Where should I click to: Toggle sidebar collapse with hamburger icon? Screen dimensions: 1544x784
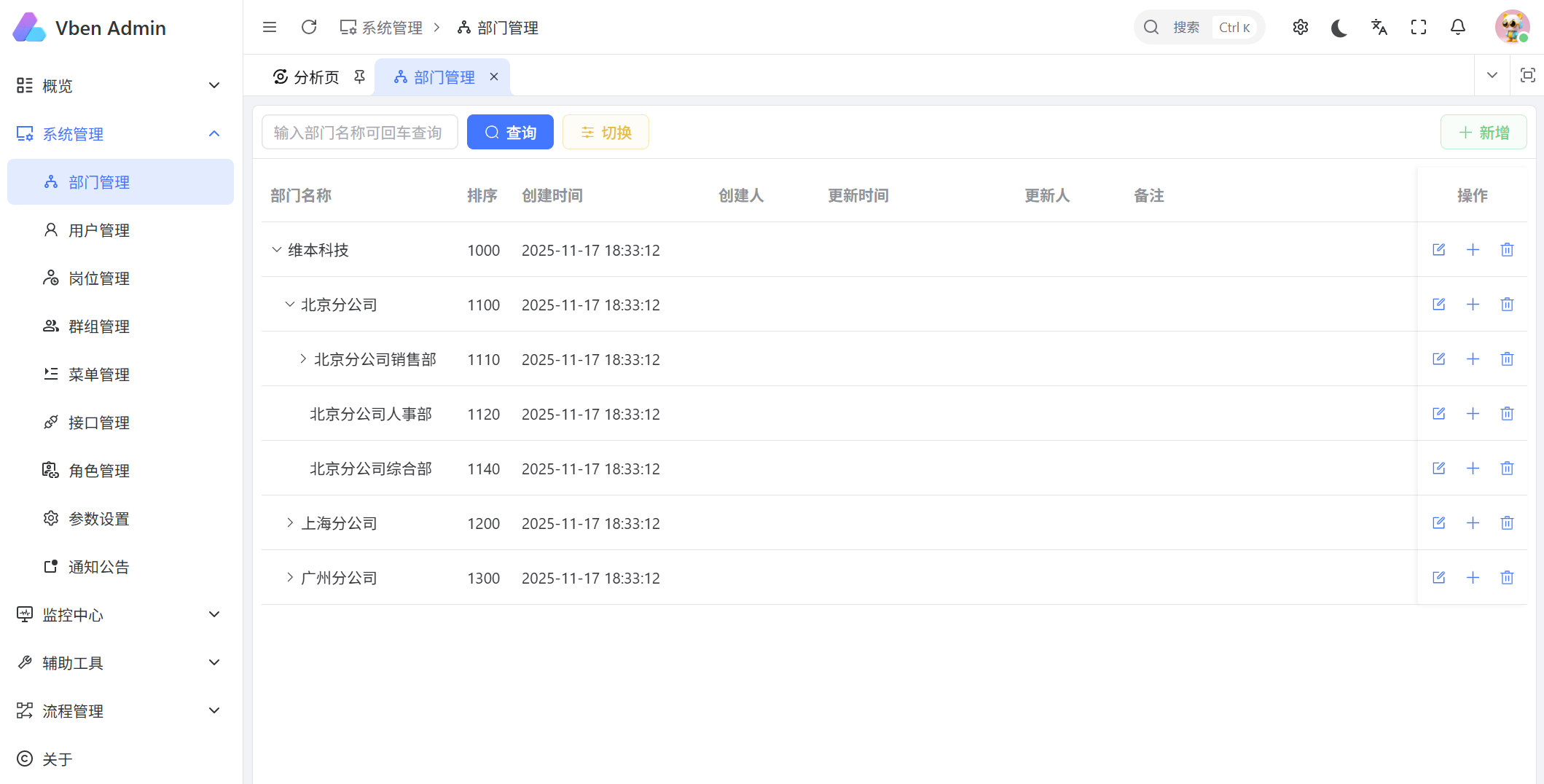[270, 28]
